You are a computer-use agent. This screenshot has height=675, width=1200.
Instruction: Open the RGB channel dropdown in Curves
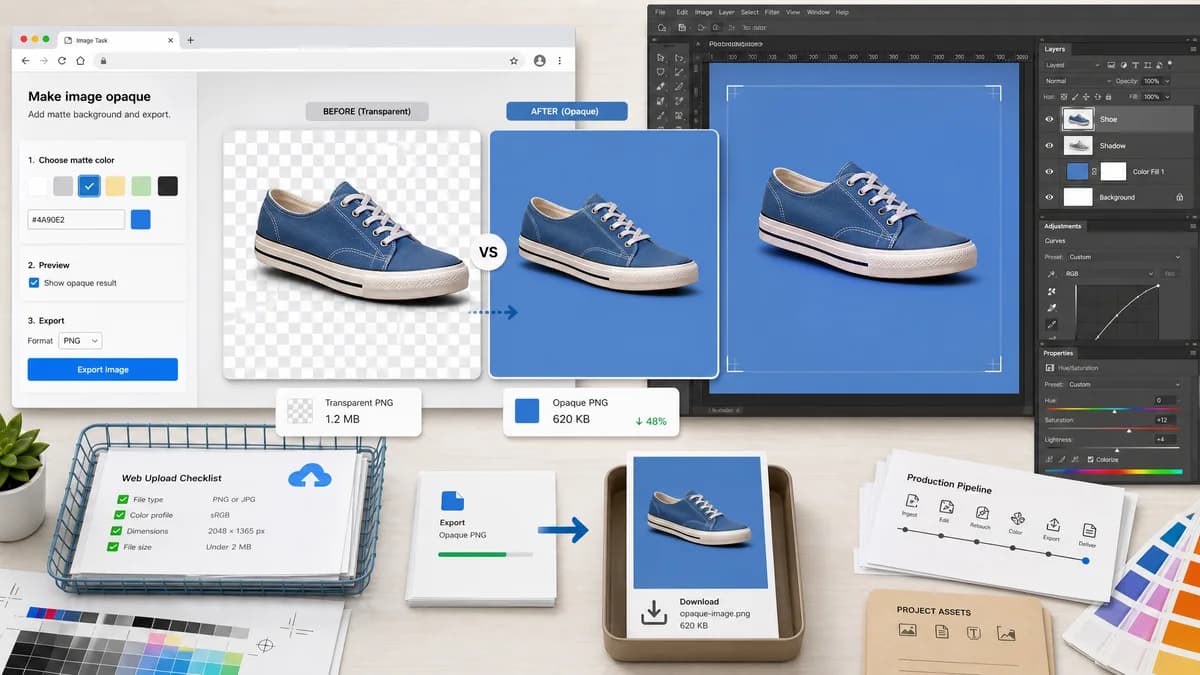pos(1110,273)
